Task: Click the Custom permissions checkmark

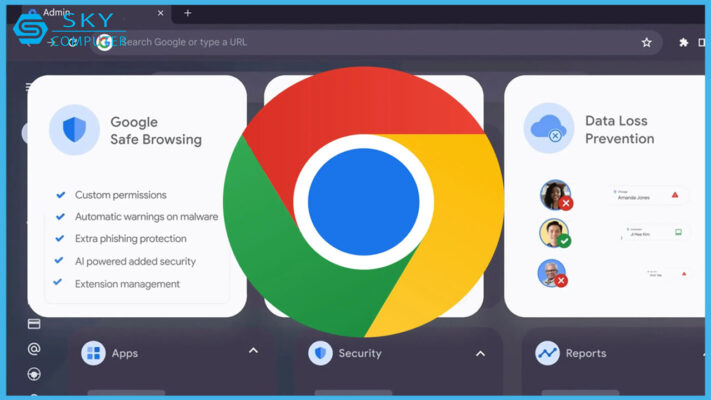Action: coord(60,195)
